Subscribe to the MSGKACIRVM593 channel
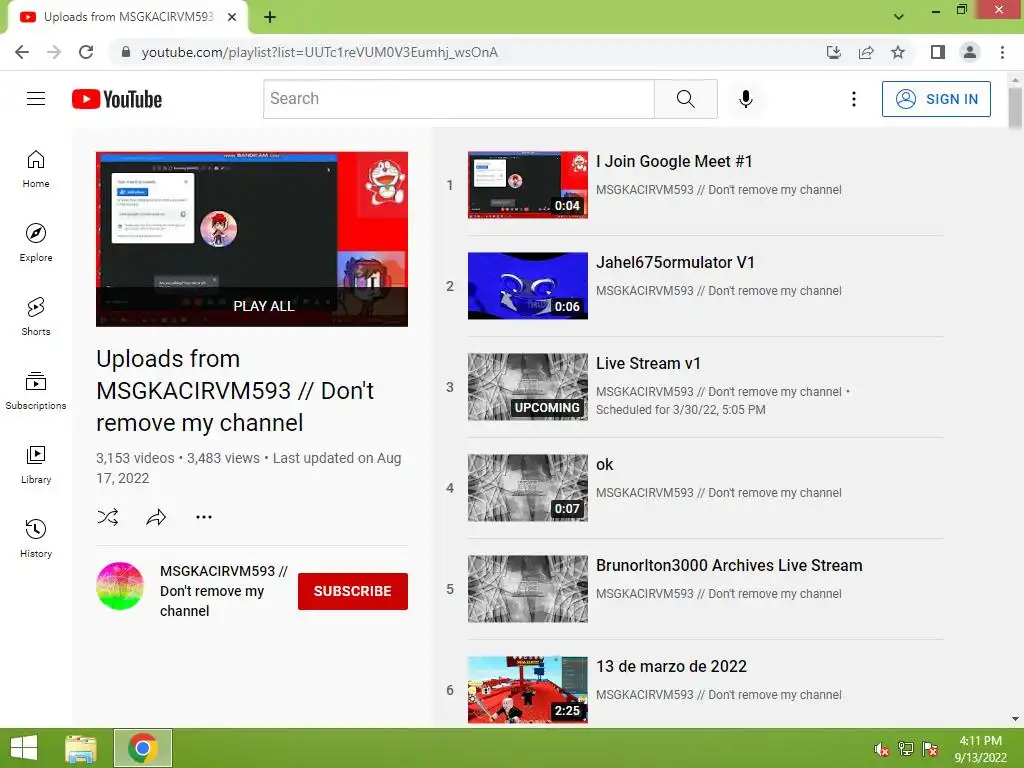The image size is (1024, 768). (353, 591)
